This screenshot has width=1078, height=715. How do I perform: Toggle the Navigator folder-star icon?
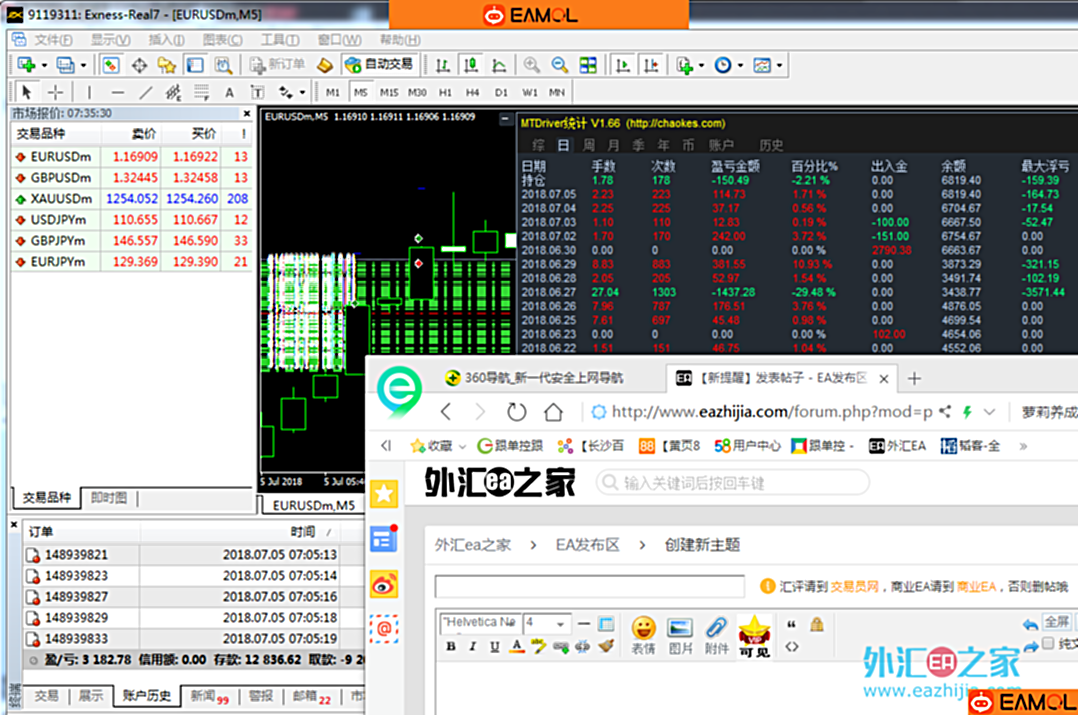click(x=167, y=65)
